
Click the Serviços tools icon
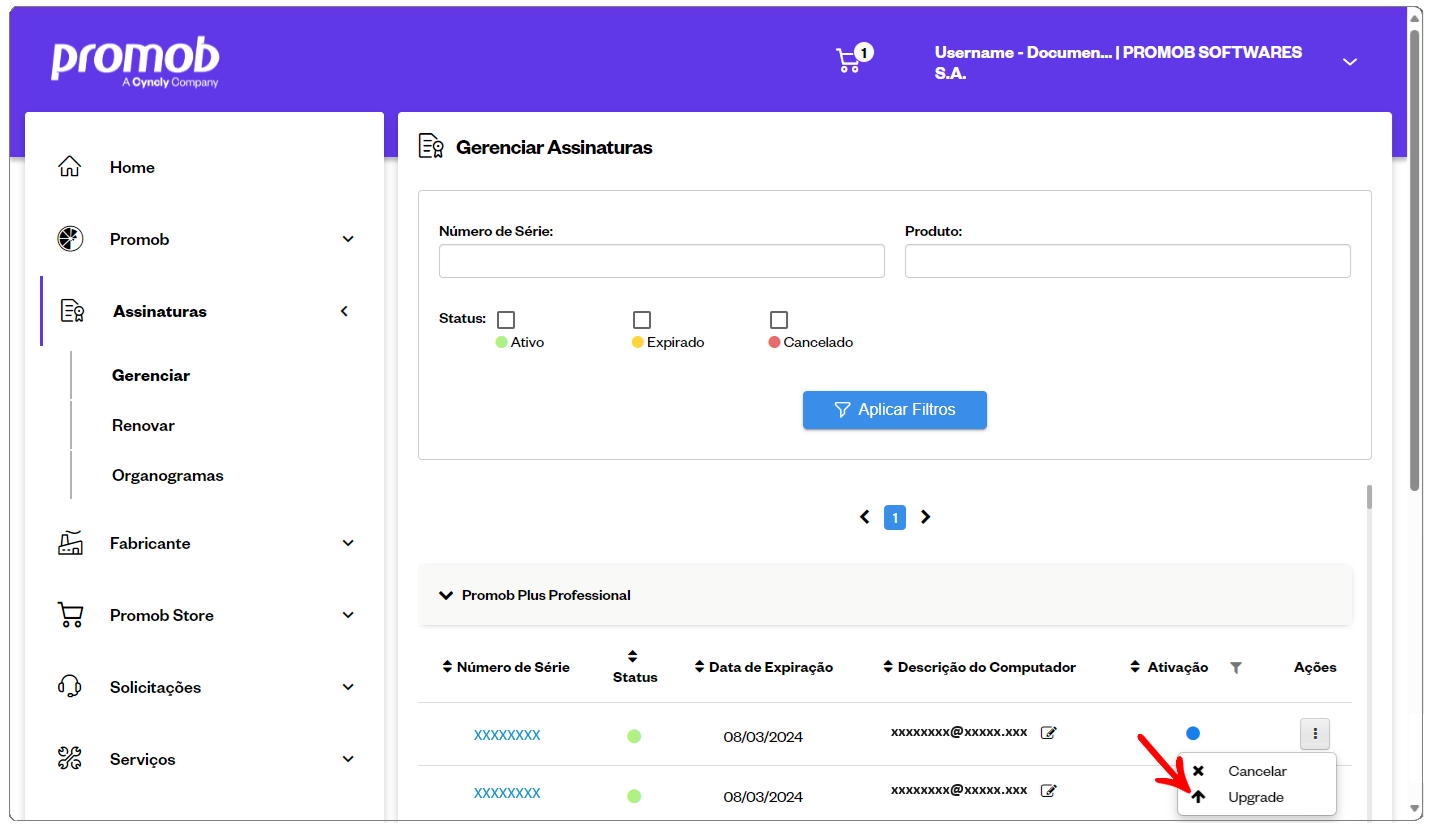pyautogui.click(x=69, y=759)
